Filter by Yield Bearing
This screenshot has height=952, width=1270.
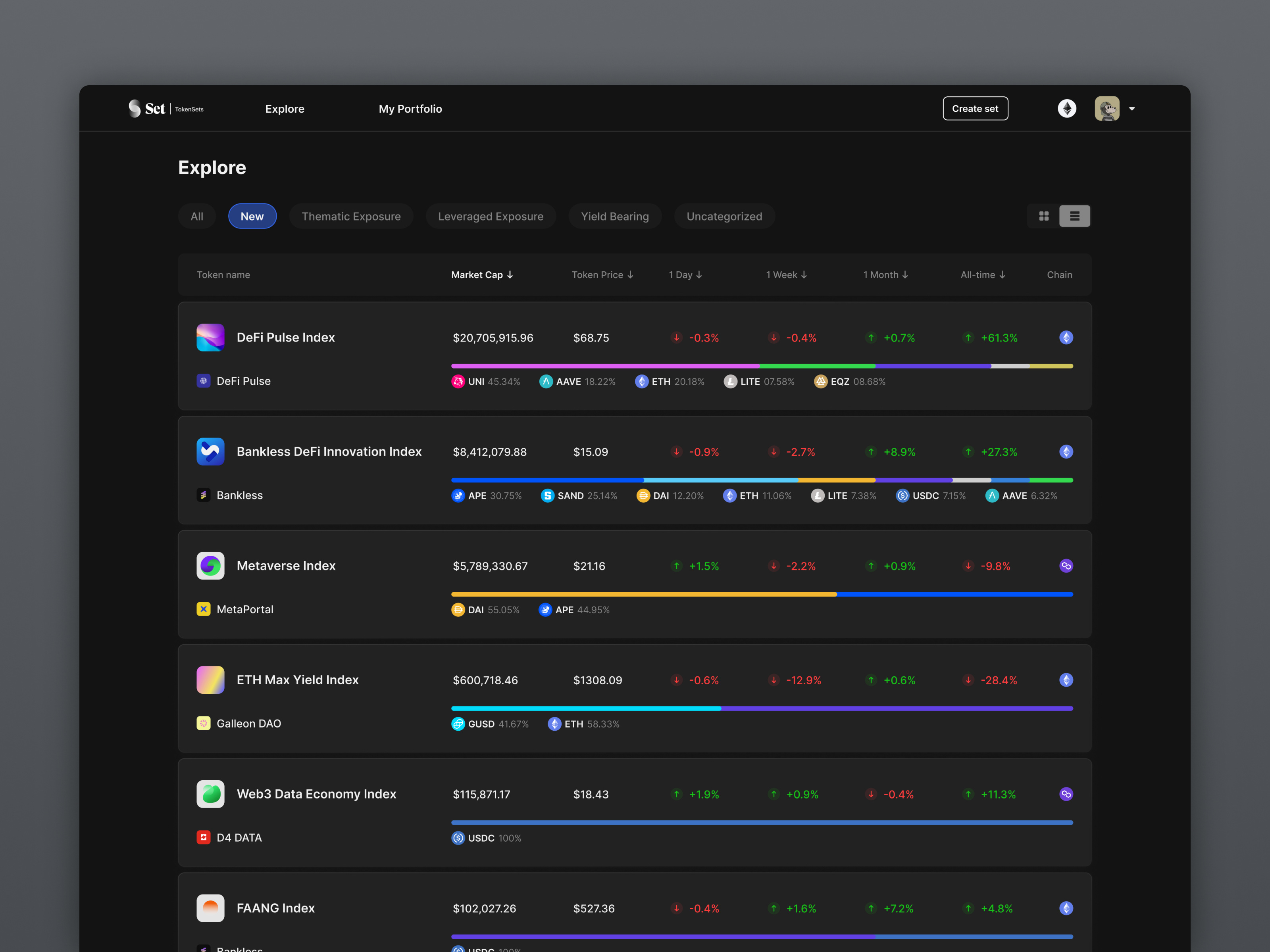coord(615,216)
